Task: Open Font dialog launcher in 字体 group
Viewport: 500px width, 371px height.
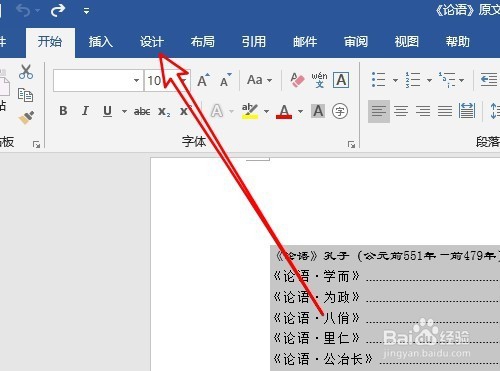Action: point(351,144)
